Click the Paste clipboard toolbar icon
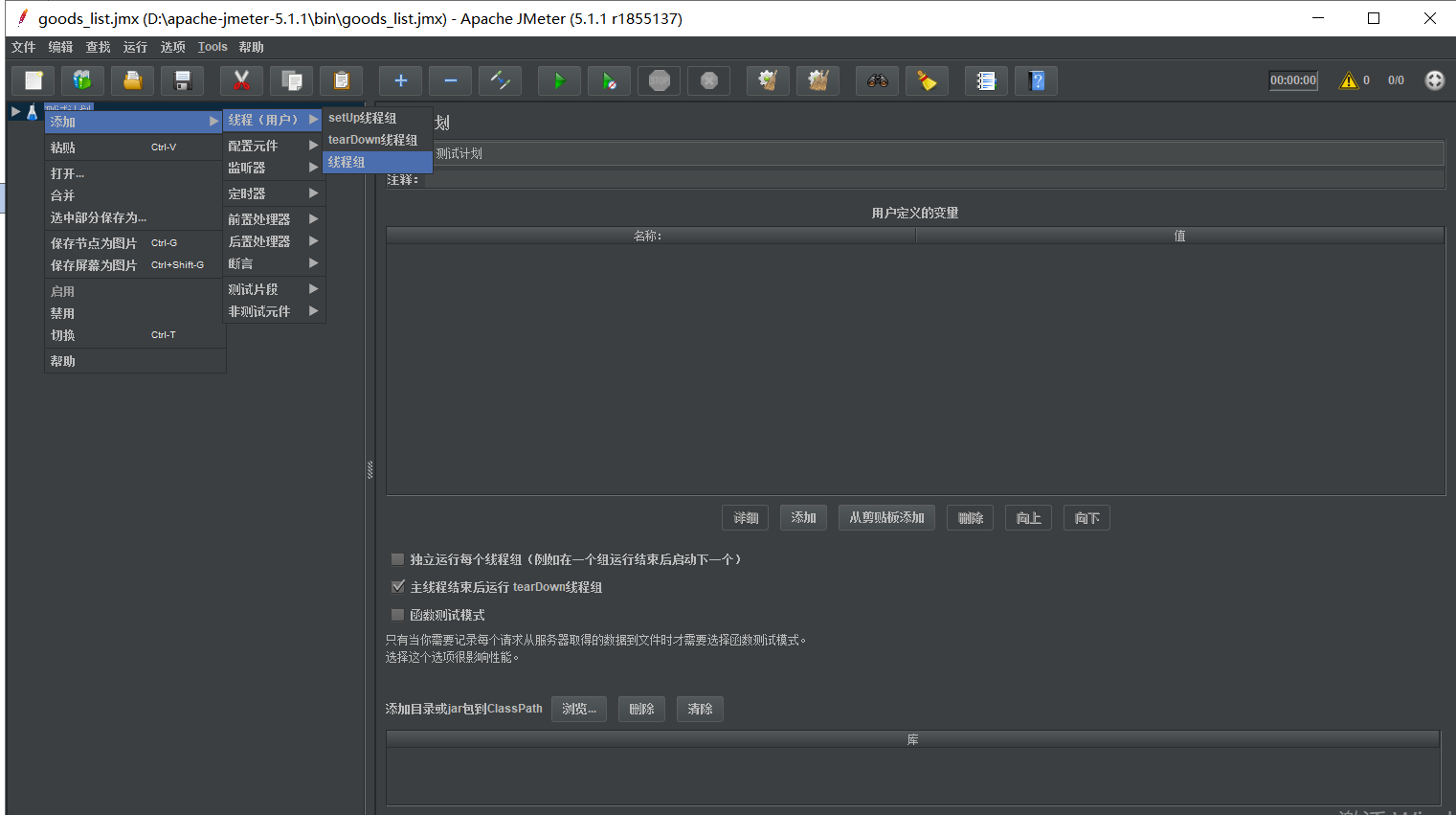The height and width of the screenshot is (815, 1456). (x=342, y=80)
